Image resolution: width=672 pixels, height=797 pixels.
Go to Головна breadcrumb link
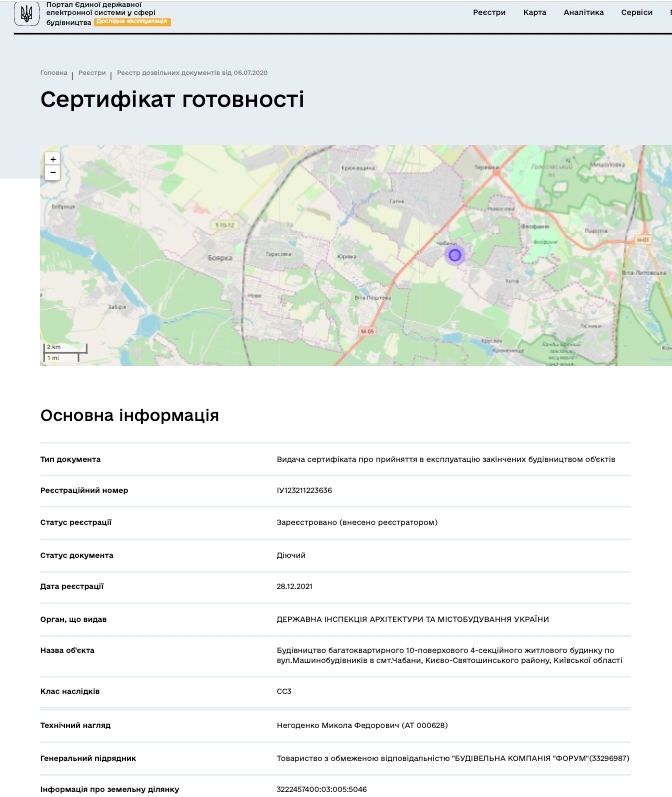[x=54, y=73]
